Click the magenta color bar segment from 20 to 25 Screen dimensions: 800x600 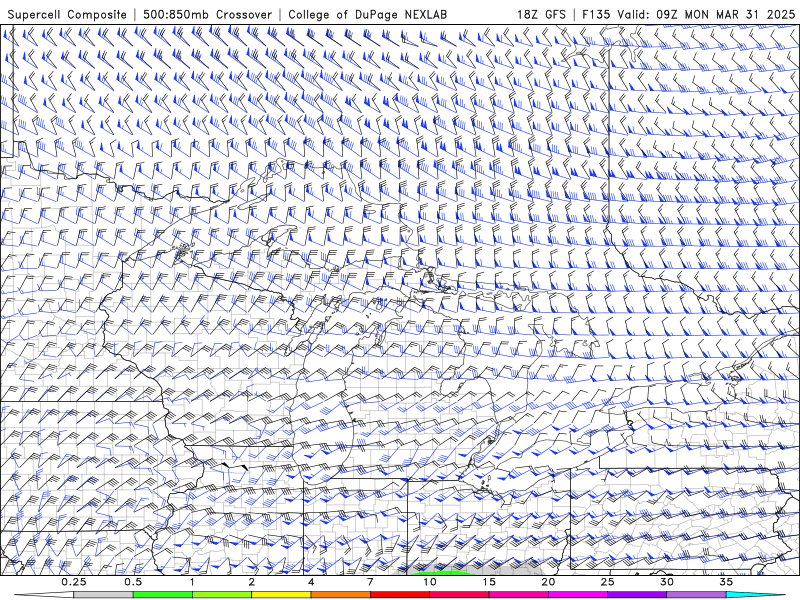[578, 595]
